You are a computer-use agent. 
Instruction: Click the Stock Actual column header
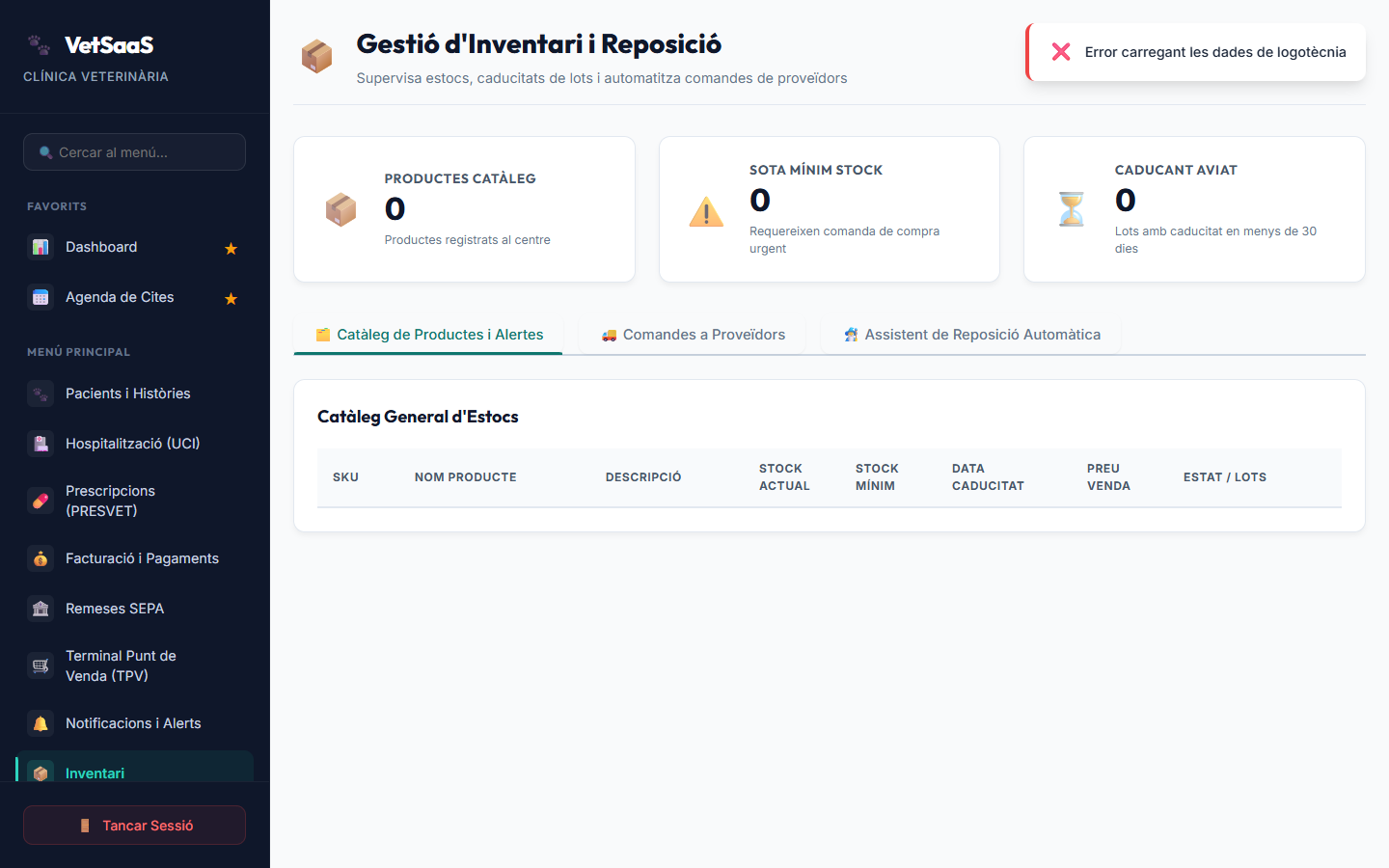784,477
